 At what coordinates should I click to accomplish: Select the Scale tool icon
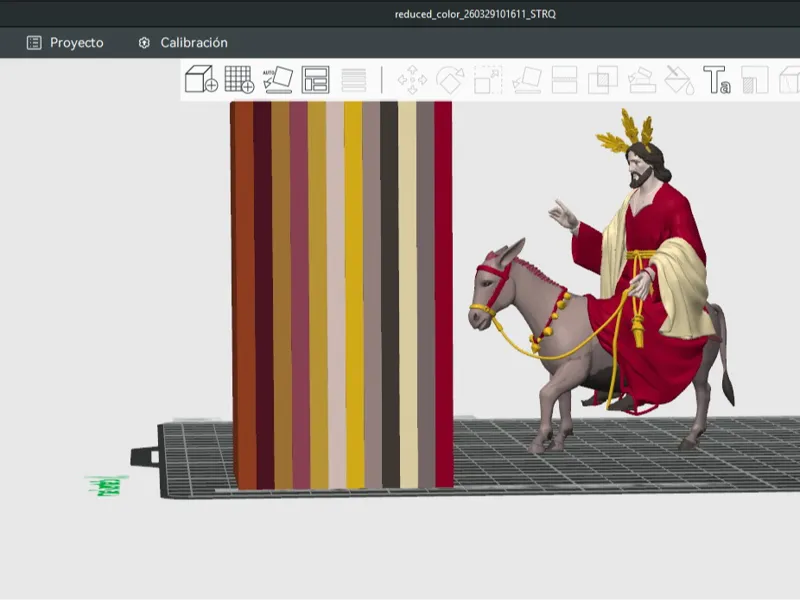(488, 80)
